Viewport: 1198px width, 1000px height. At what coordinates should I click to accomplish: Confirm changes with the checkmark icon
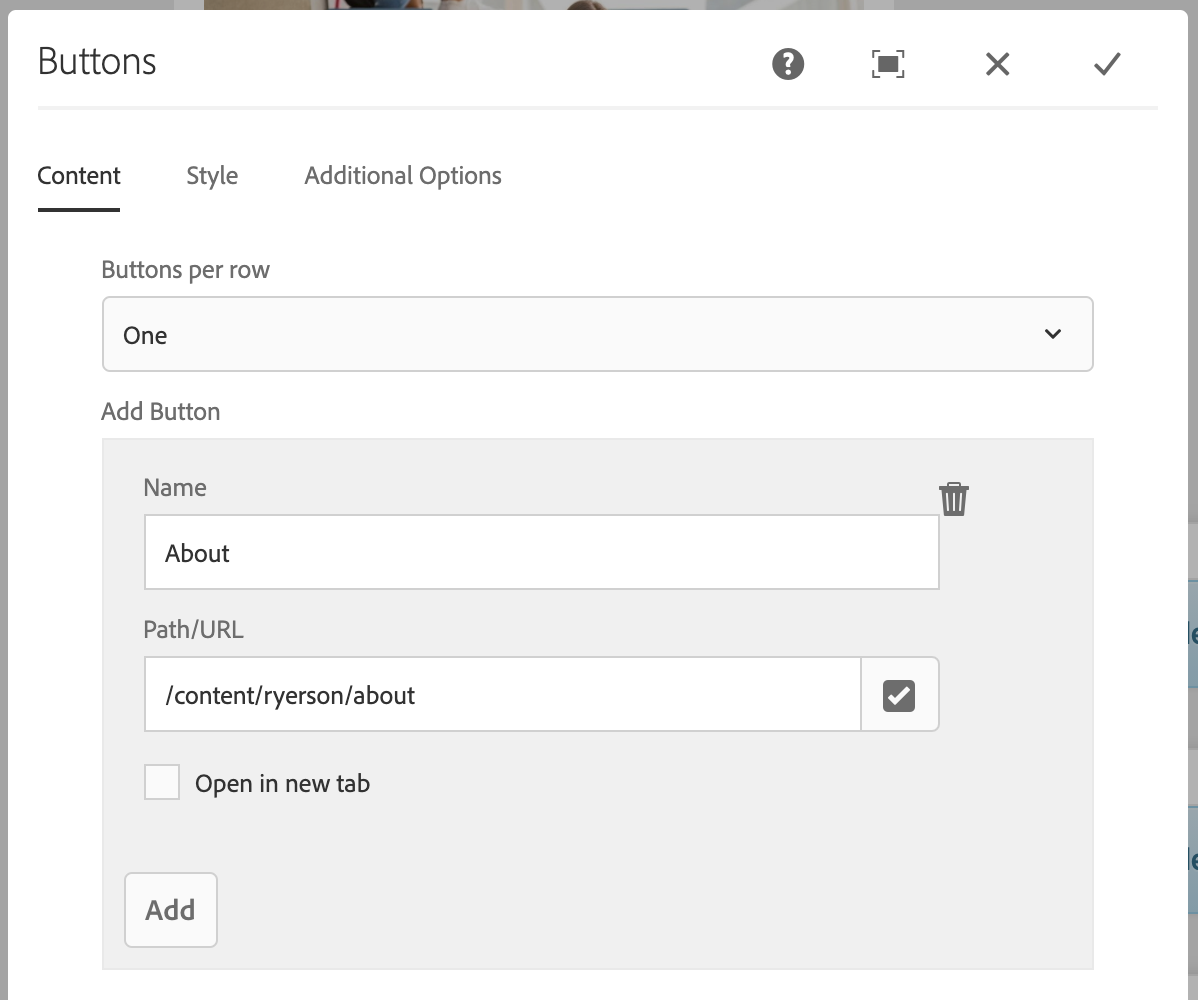coord(1107,65)
